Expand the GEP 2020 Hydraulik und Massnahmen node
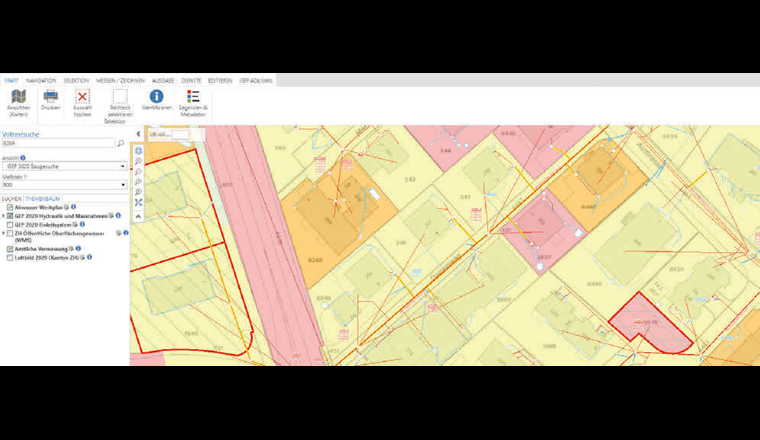This screenshot has height=440, width=760. tap(3, 216)
